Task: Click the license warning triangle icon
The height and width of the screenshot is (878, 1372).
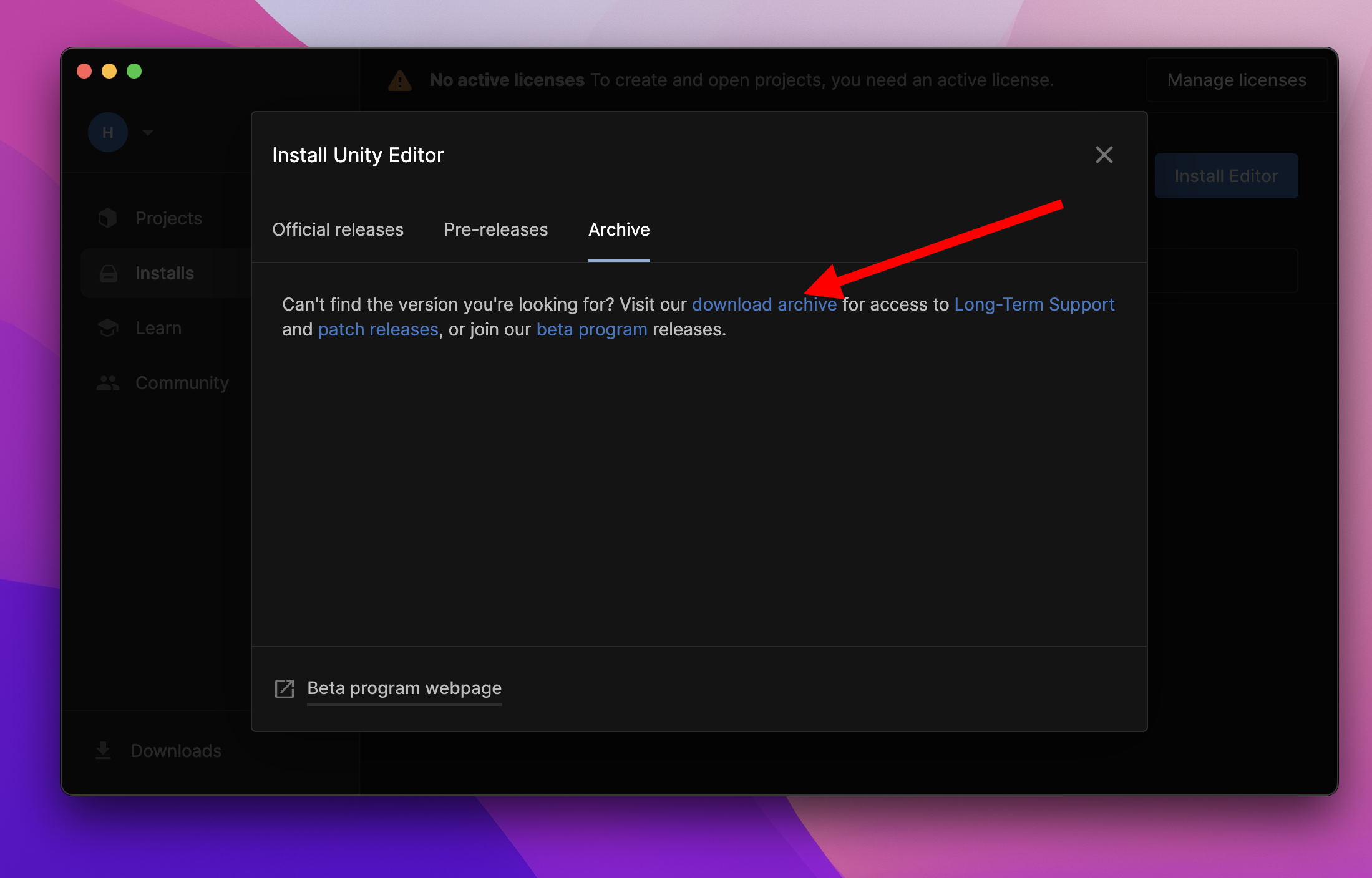Action: 400,80
